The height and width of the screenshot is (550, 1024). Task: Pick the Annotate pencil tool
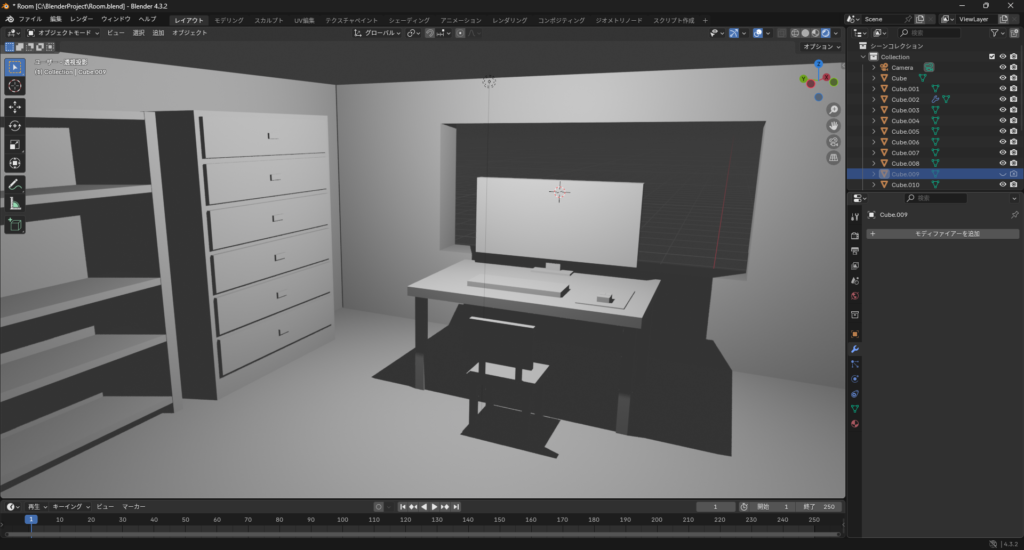[x=15, y=185]
